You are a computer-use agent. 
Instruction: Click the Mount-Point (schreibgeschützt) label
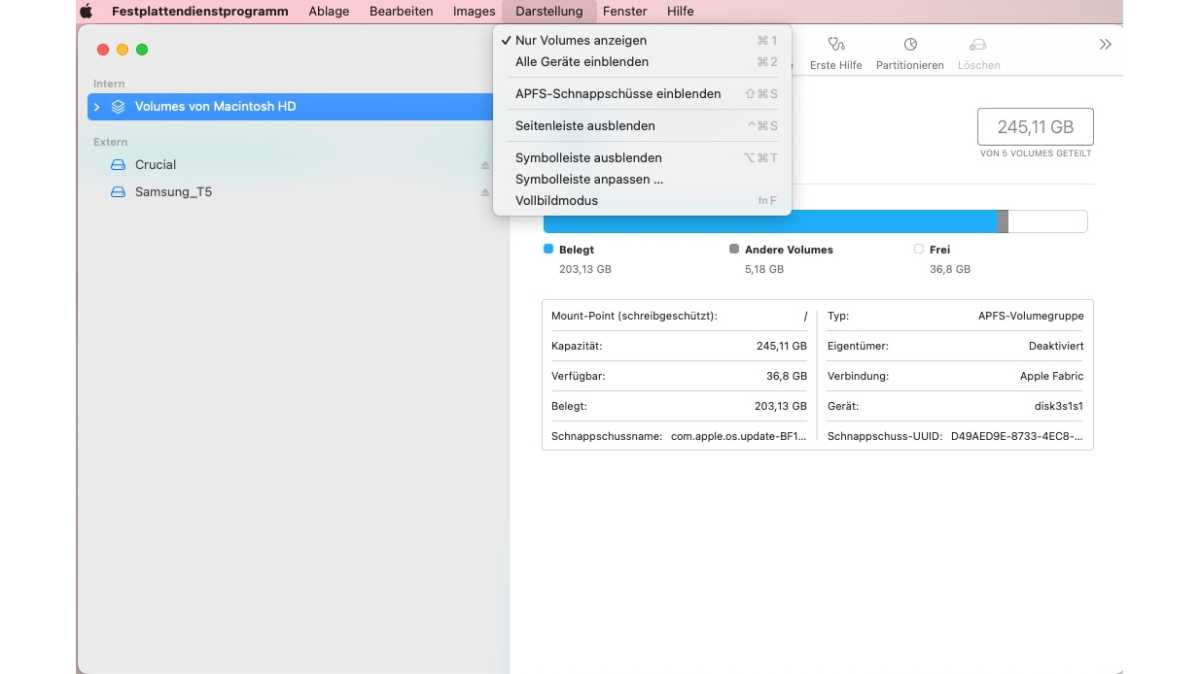[x=634, y=316]
